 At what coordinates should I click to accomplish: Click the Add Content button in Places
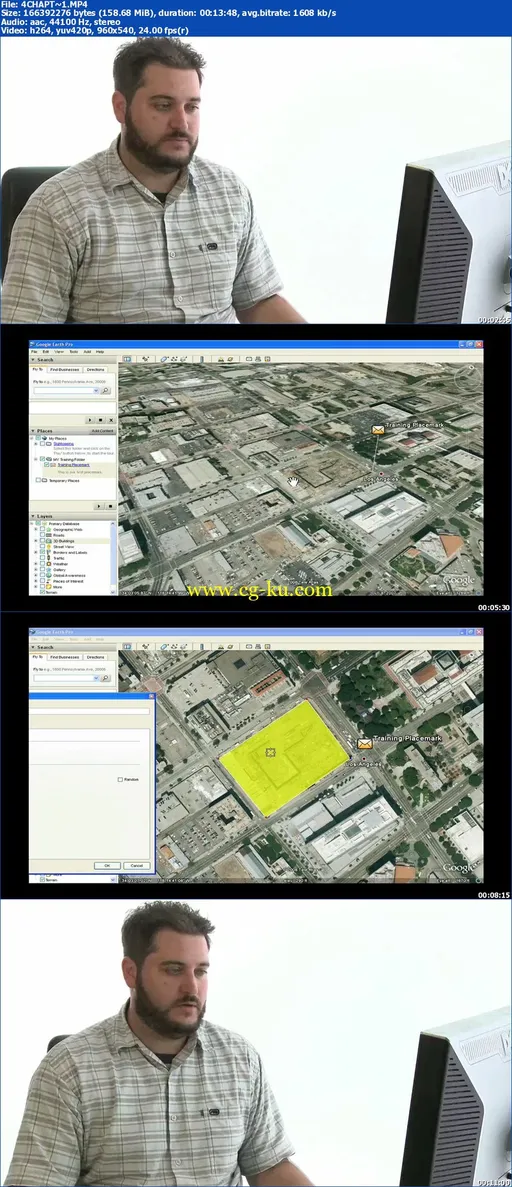pos(102,431)
